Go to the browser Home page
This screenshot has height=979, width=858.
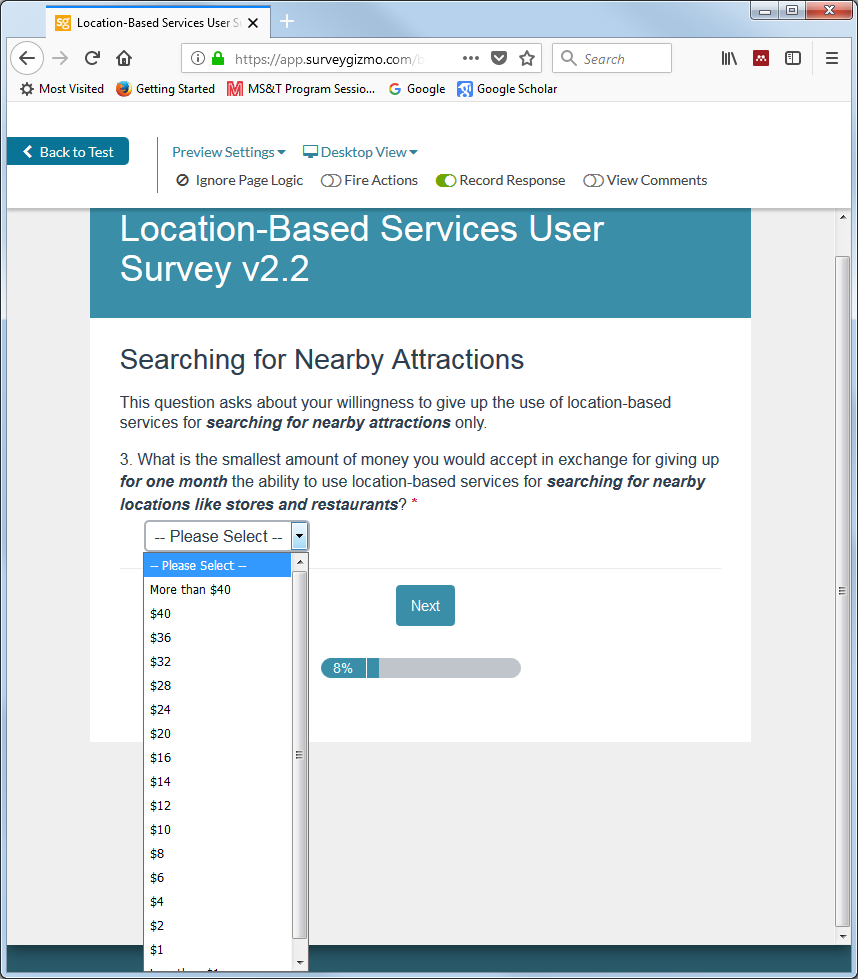coord(124,59)
